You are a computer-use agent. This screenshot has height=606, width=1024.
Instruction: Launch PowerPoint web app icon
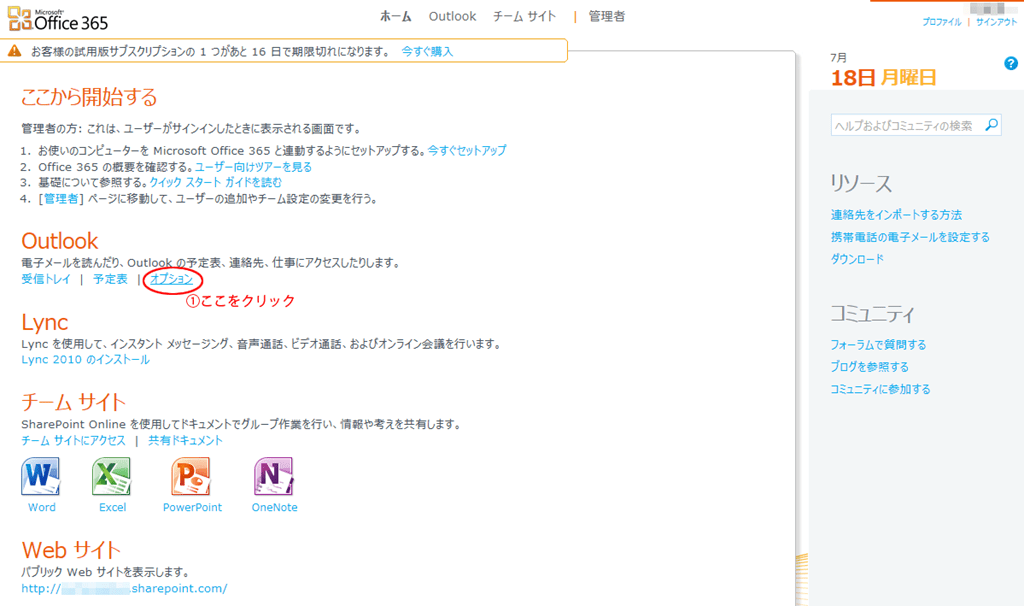tap(191, 476)
